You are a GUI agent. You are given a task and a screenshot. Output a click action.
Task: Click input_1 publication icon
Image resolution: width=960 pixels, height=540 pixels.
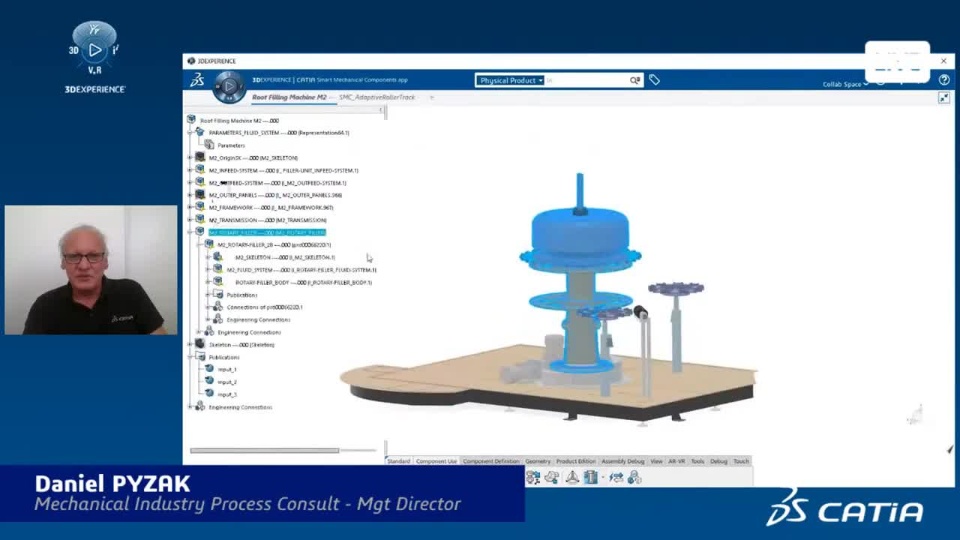click(x=209, y=369)
